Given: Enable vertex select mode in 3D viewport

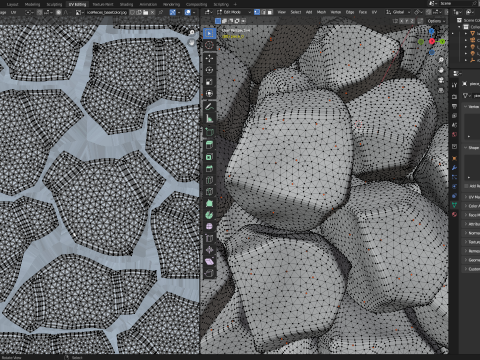Looking at the screenshot, I should pos(257,12).
